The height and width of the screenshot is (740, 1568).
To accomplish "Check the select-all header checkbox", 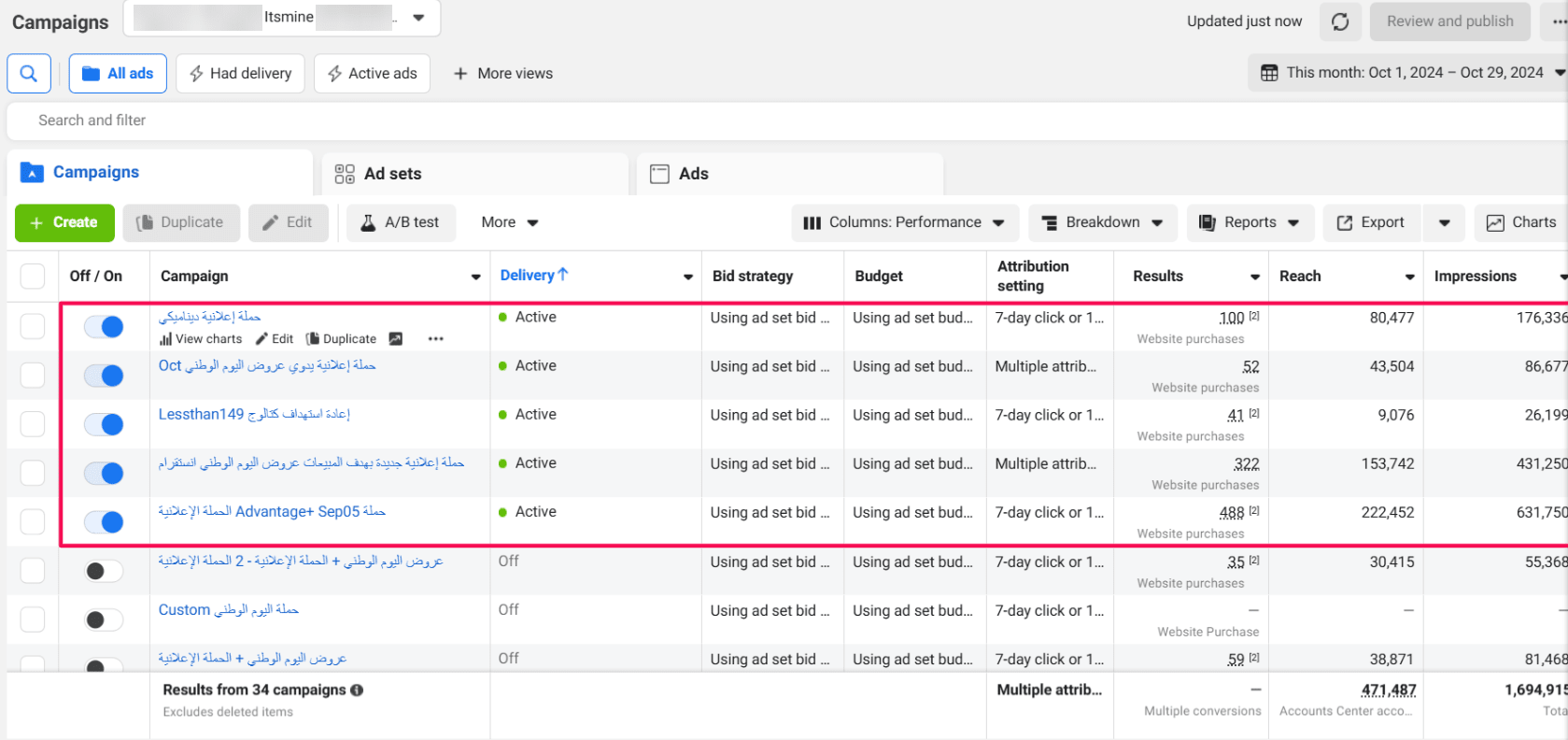I will pyautogui.click(x=33, y=277).
